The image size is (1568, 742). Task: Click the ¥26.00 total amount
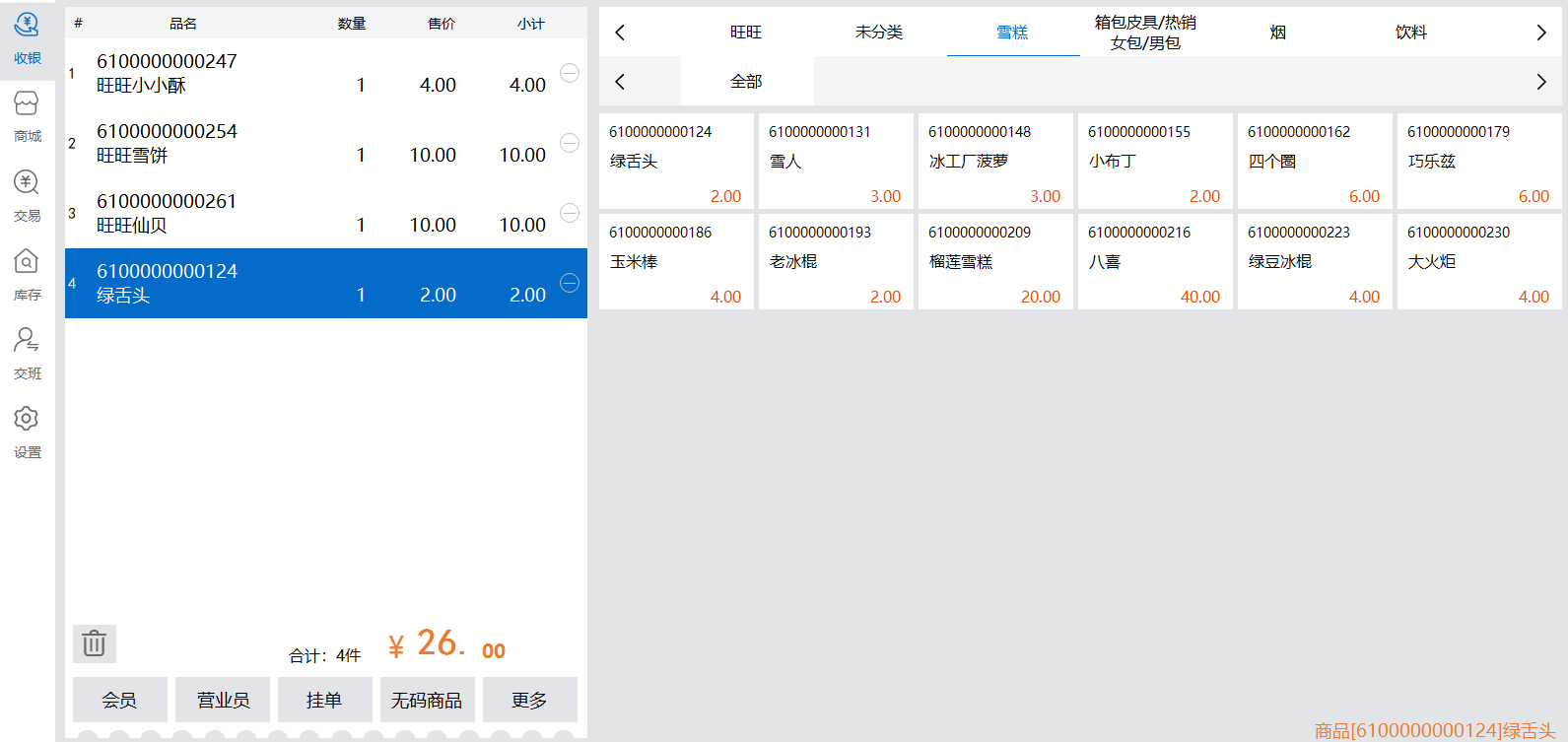[446, 644]
